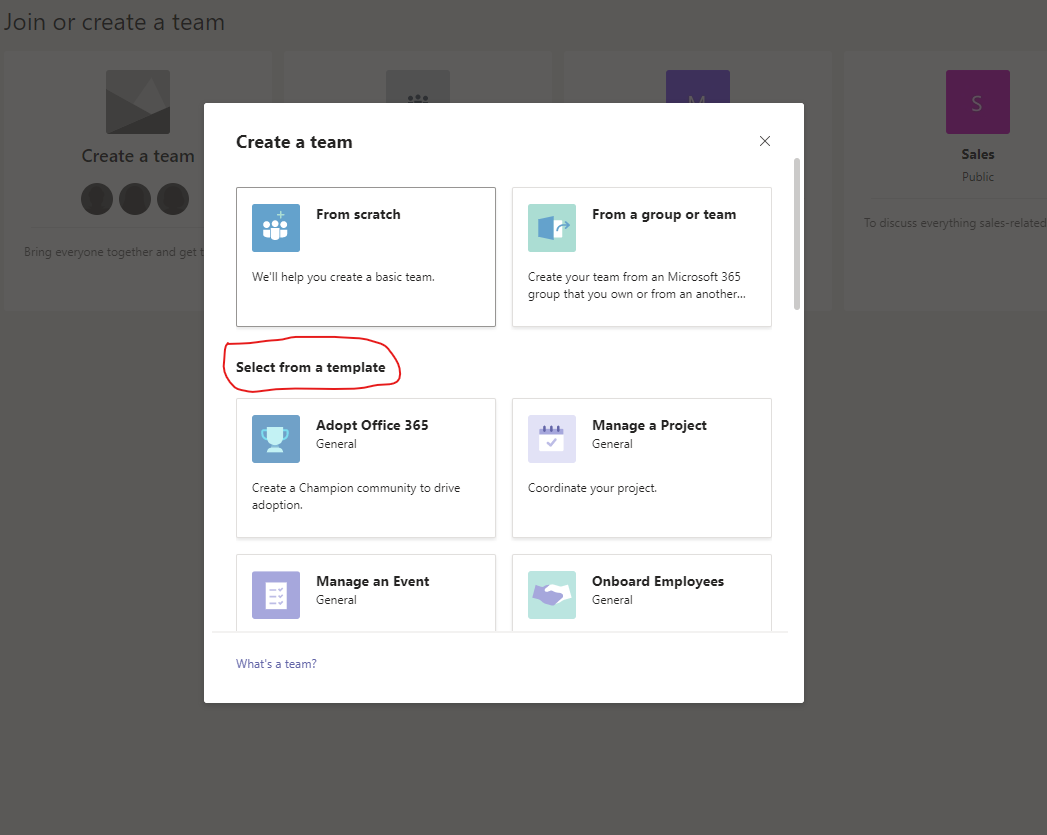The width and height of the screenshot is (1047, 835).
Task: Click the Adopt Office 365 trophy icon
Action: 276,439
